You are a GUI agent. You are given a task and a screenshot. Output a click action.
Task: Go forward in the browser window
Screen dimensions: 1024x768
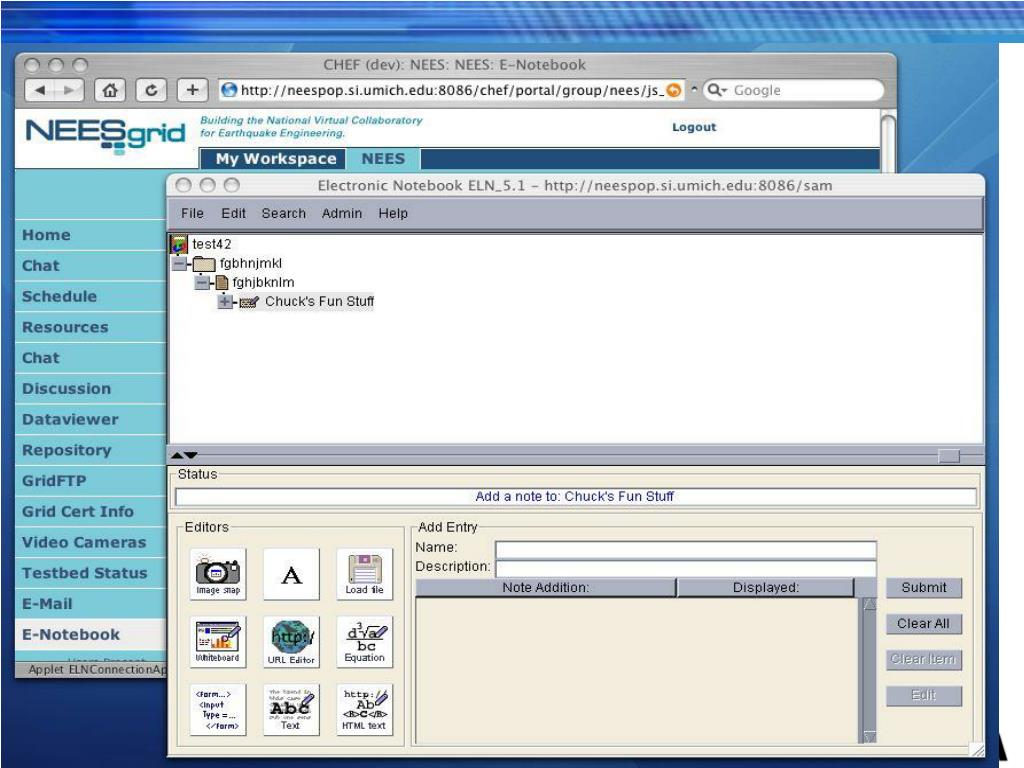[x=69, y=90]
